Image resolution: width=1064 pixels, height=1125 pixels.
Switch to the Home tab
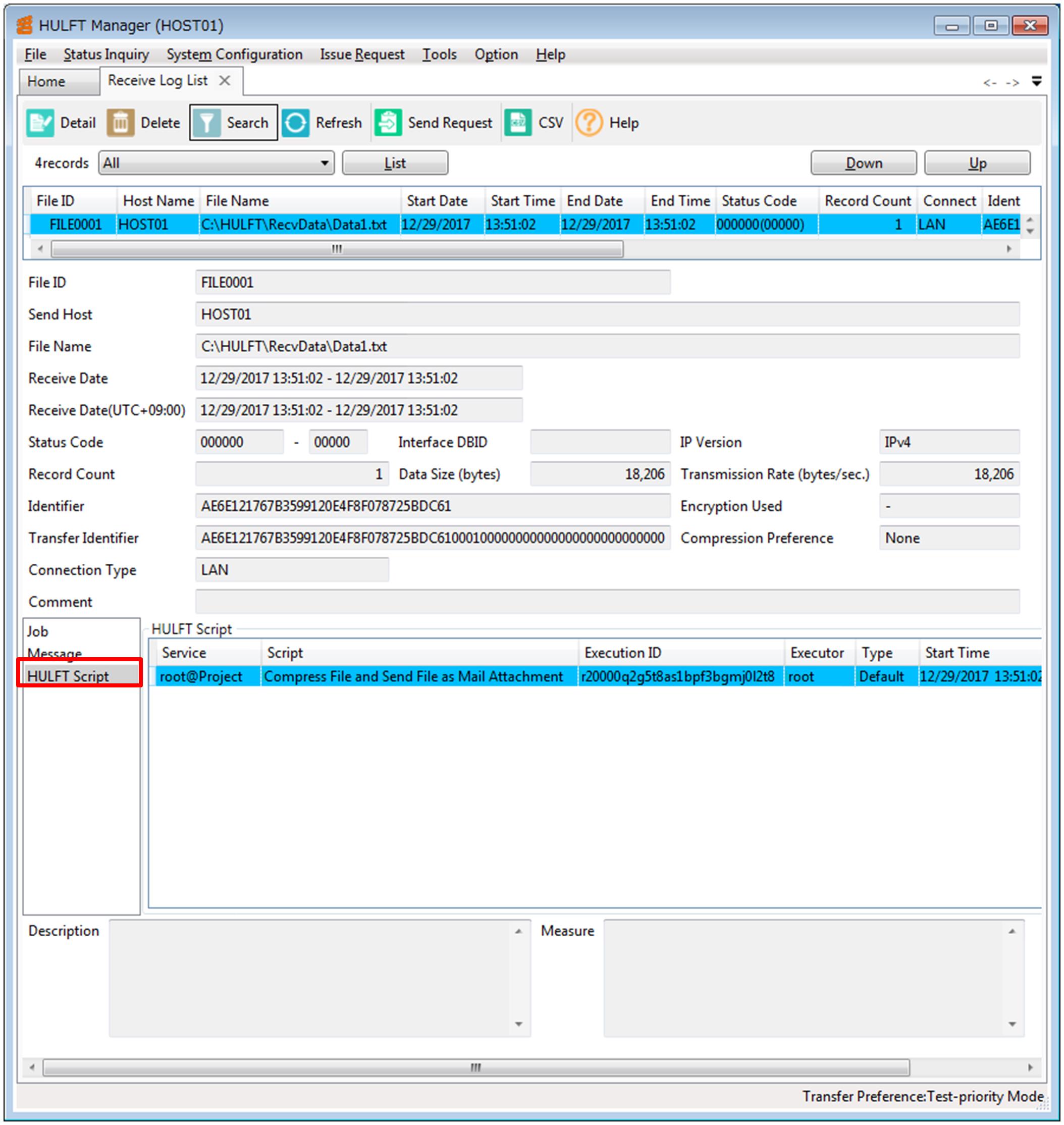[59, 82]
